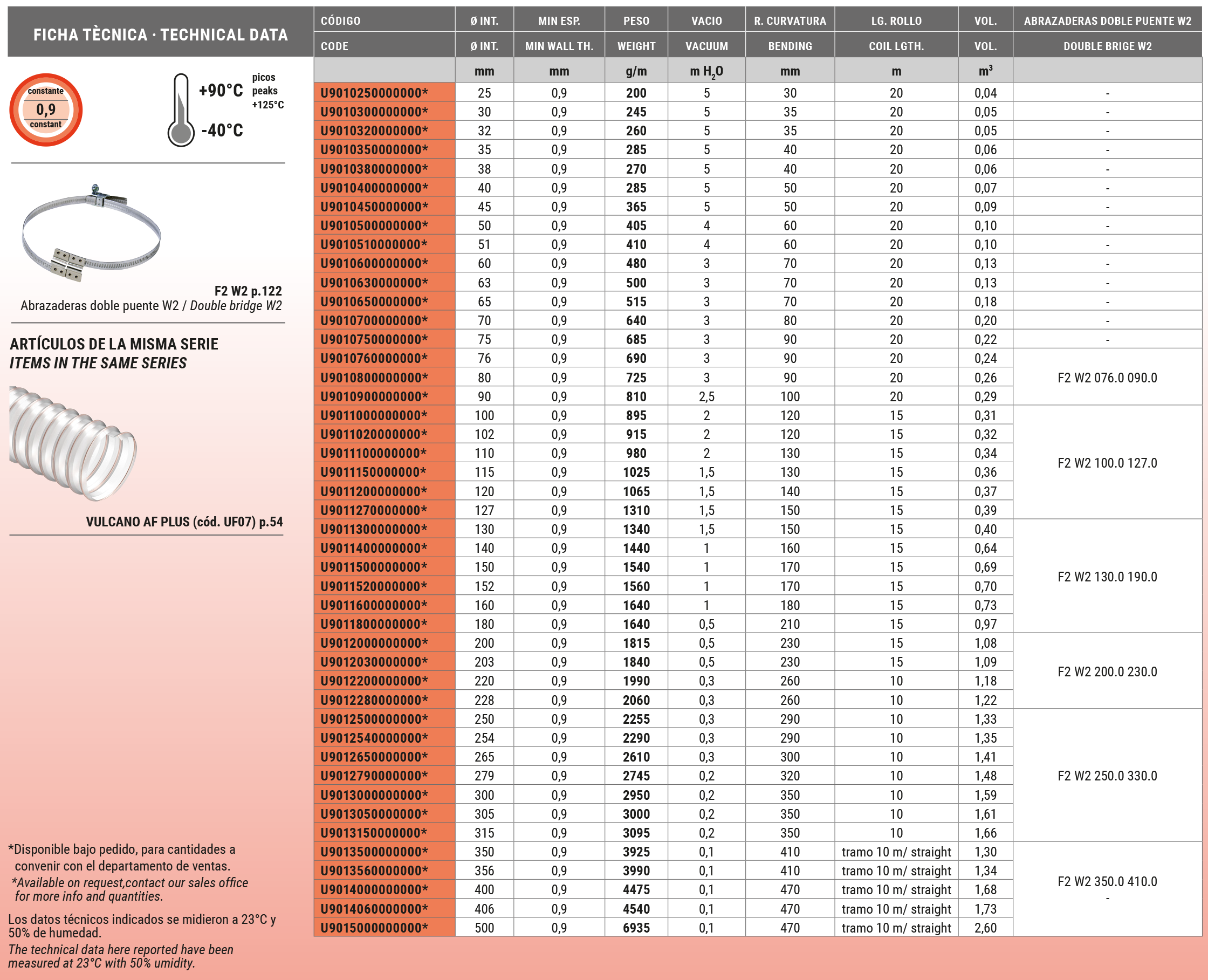Click the CÓDIGO column header
The width and height of the screenshot is (1208, 980).
(340, 21)
